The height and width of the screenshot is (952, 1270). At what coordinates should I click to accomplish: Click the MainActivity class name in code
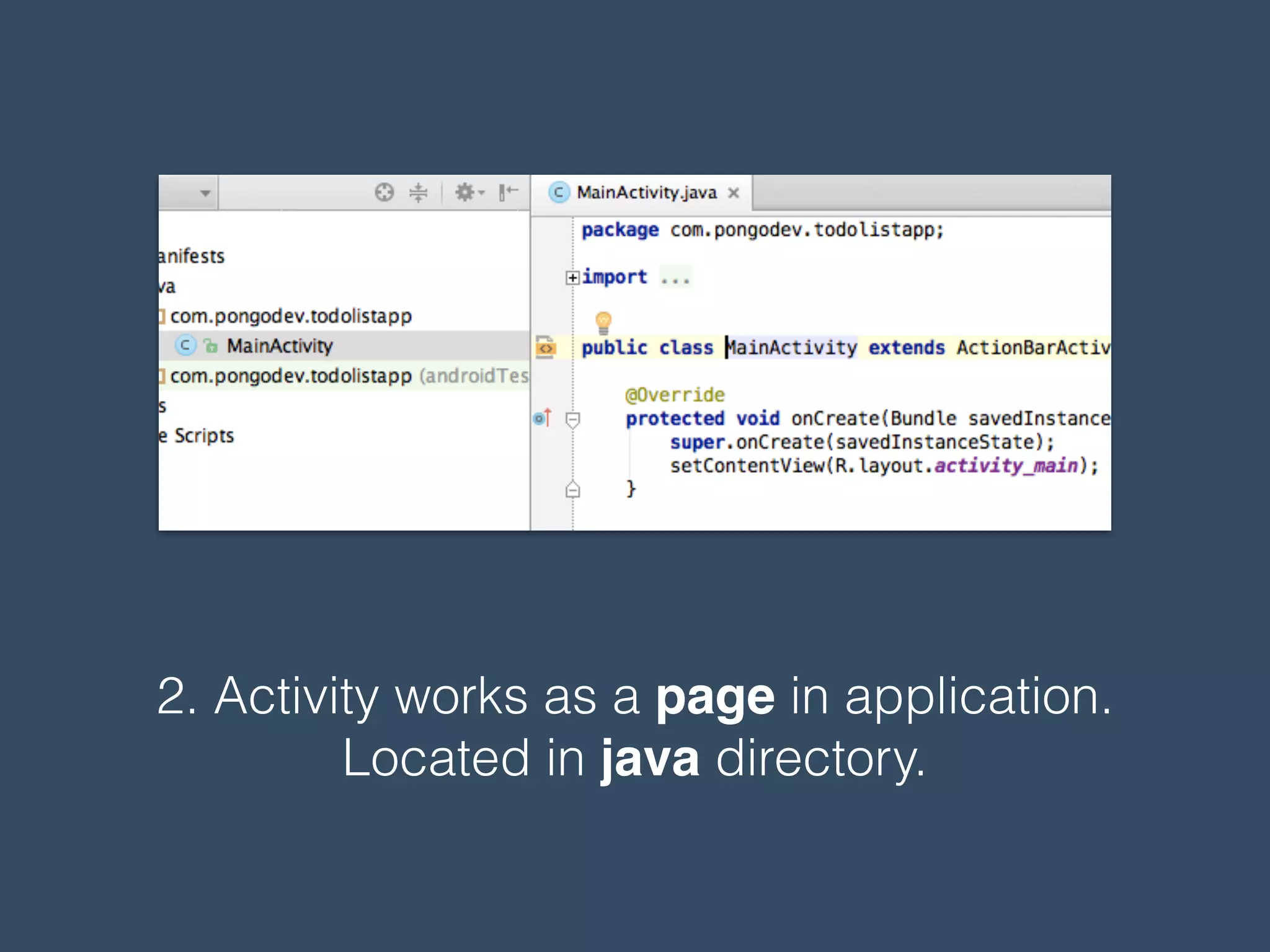(x=792, y=348)
